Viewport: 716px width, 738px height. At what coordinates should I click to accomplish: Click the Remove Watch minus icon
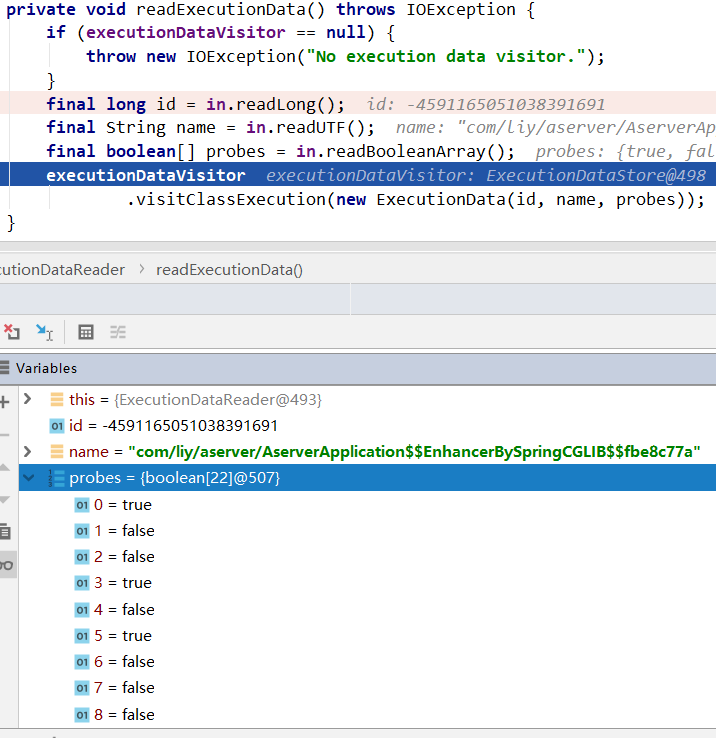[x=5, y=434]
